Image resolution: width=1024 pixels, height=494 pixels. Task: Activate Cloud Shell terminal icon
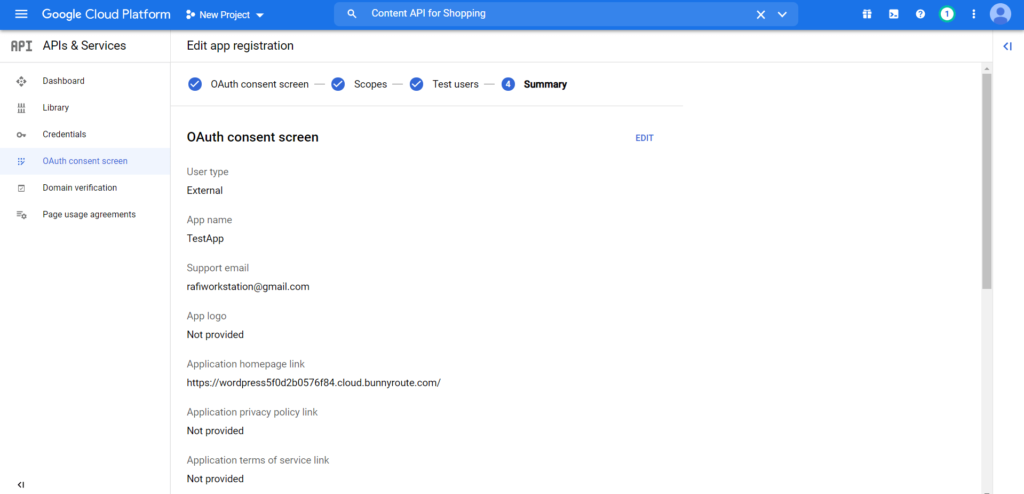[x=893, y=14]
